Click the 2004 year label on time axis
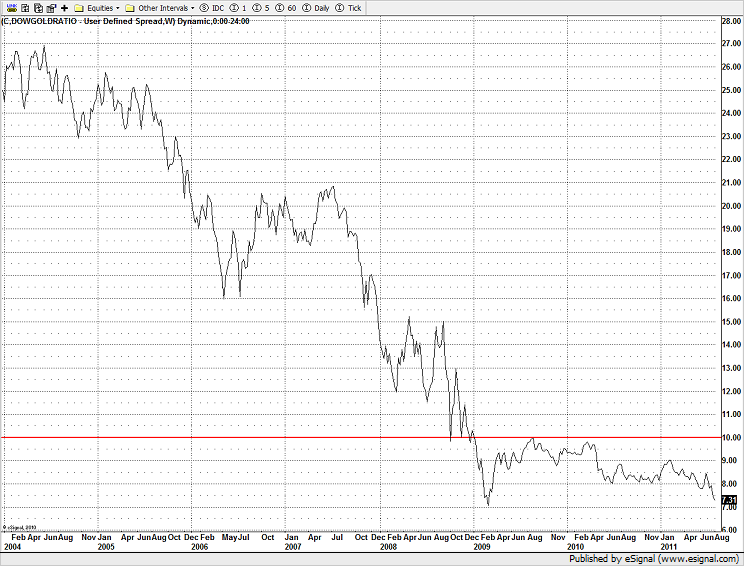The image size is (744, 566). click(x=13, y=547)
